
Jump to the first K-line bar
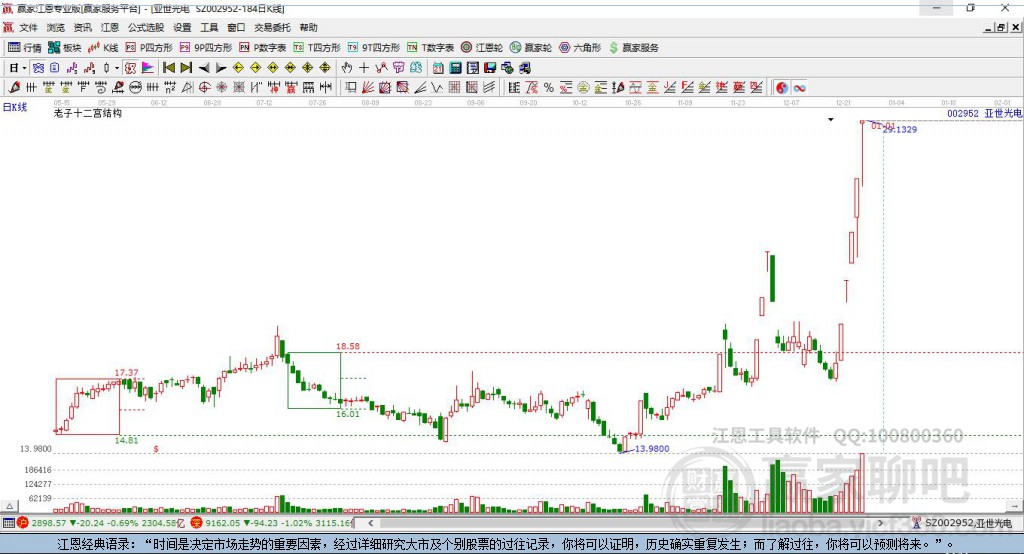click(168, 68)
